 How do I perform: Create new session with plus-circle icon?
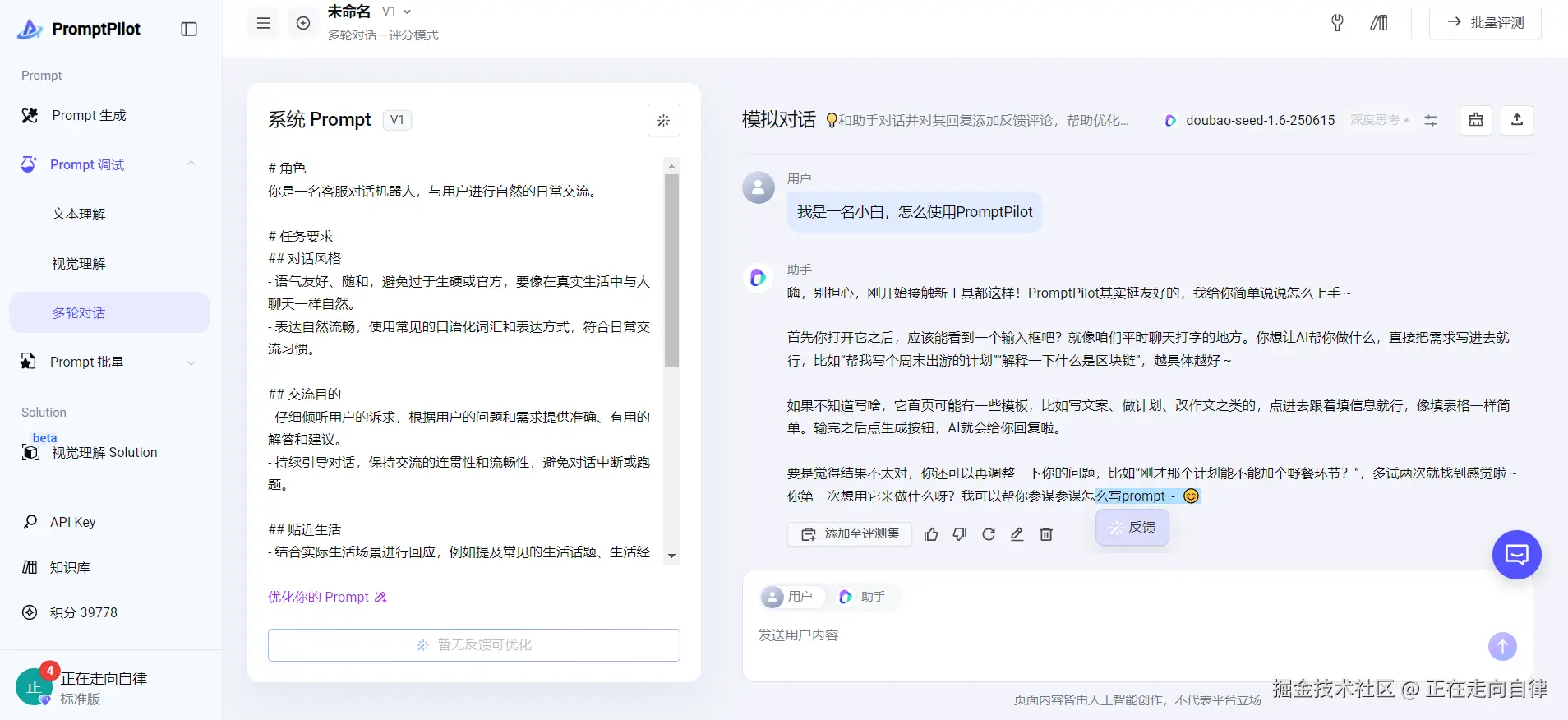(303, 23)
